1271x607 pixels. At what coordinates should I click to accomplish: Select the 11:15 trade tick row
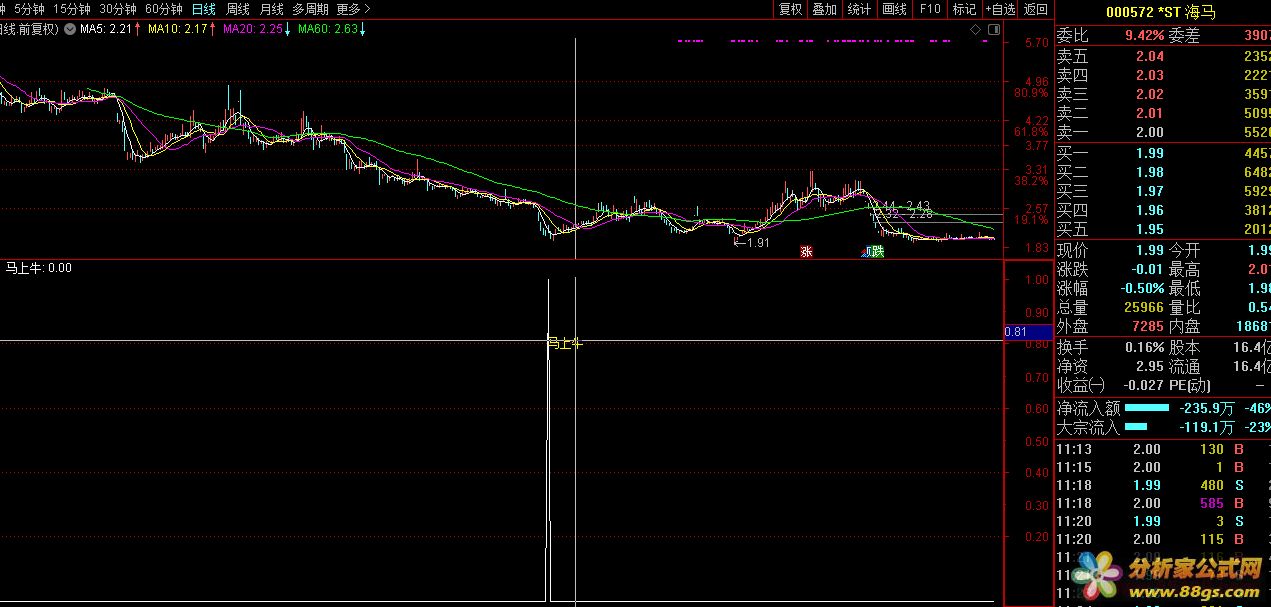click(x=1163, y=467)
